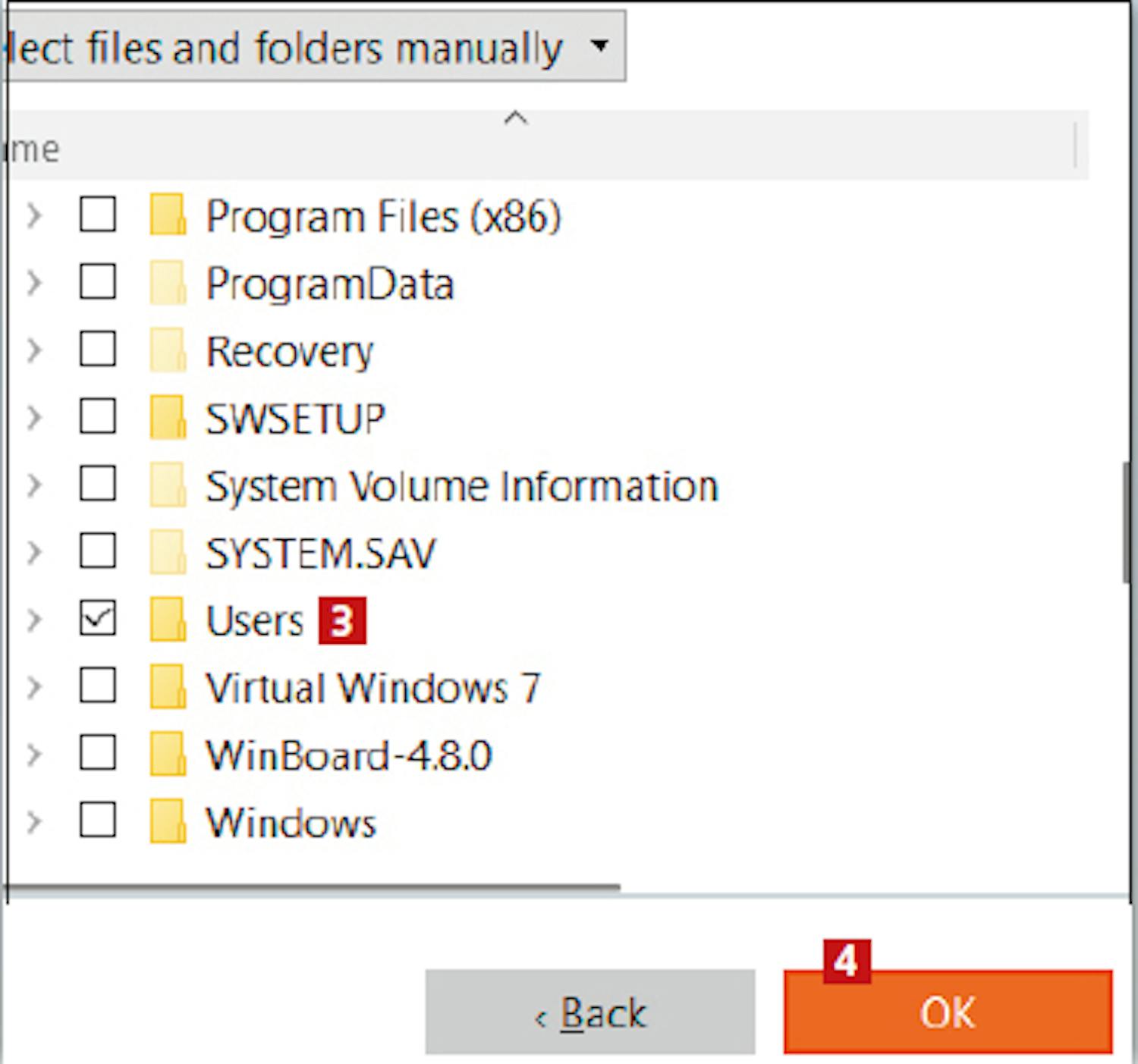Viewport: 1138px width, 1064px height.
Task: Click the Virtual Windows 7 folder icon
Action: pos(168,687)
